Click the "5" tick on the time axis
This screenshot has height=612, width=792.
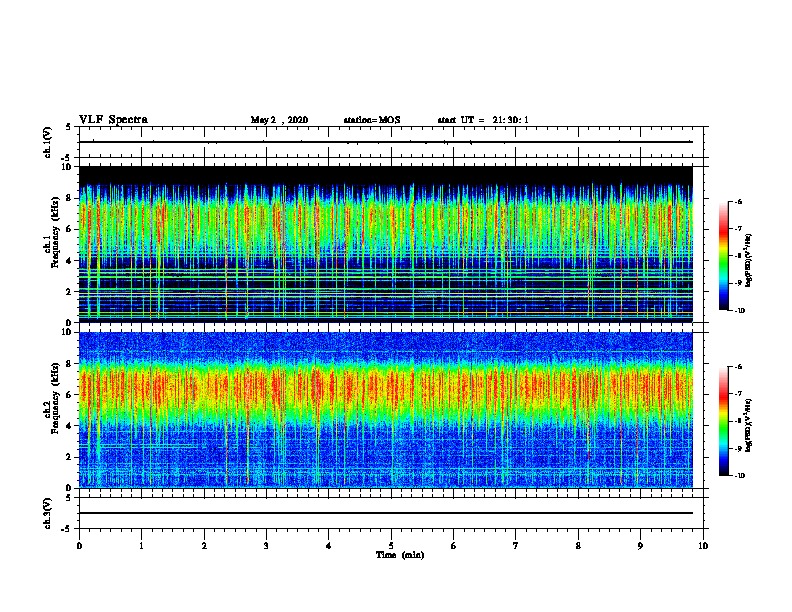point(391,546)
